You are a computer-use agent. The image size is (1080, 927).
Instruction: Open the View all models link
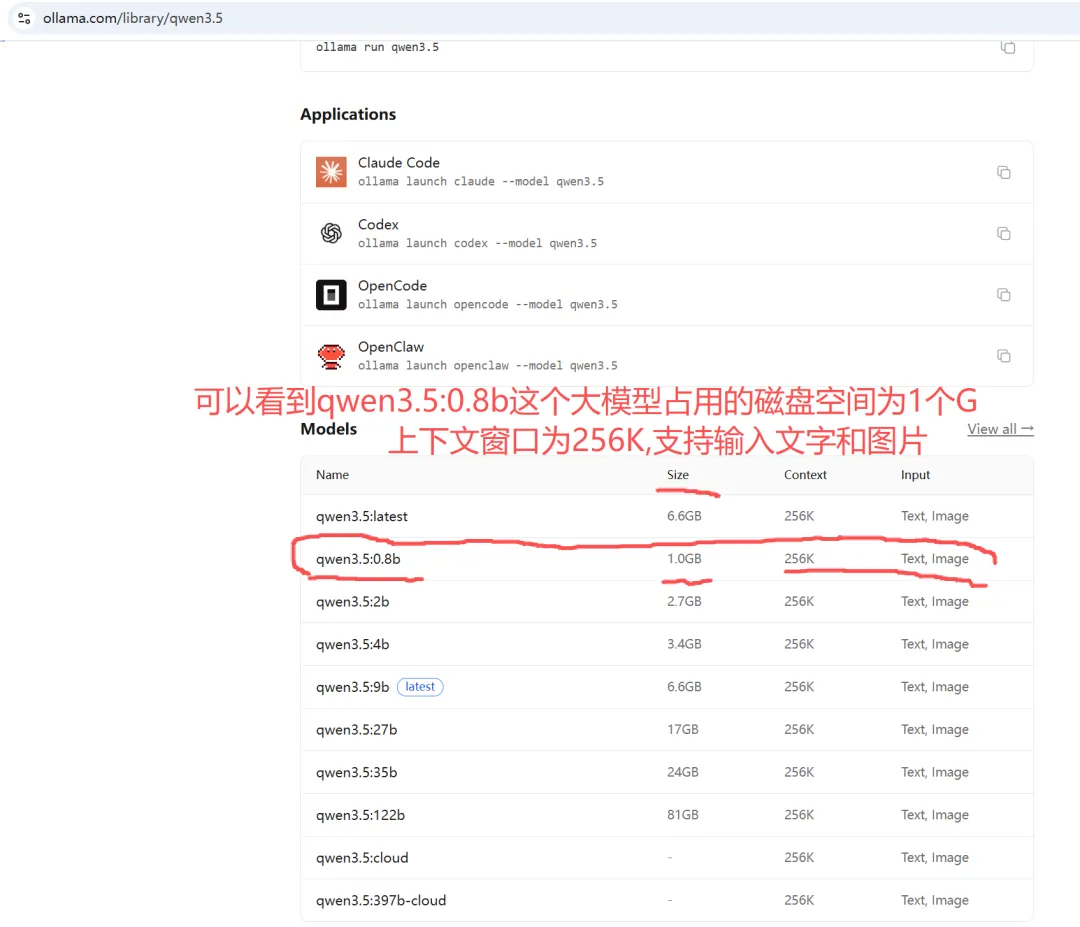pyautogui.click(x=1000, y=429)
